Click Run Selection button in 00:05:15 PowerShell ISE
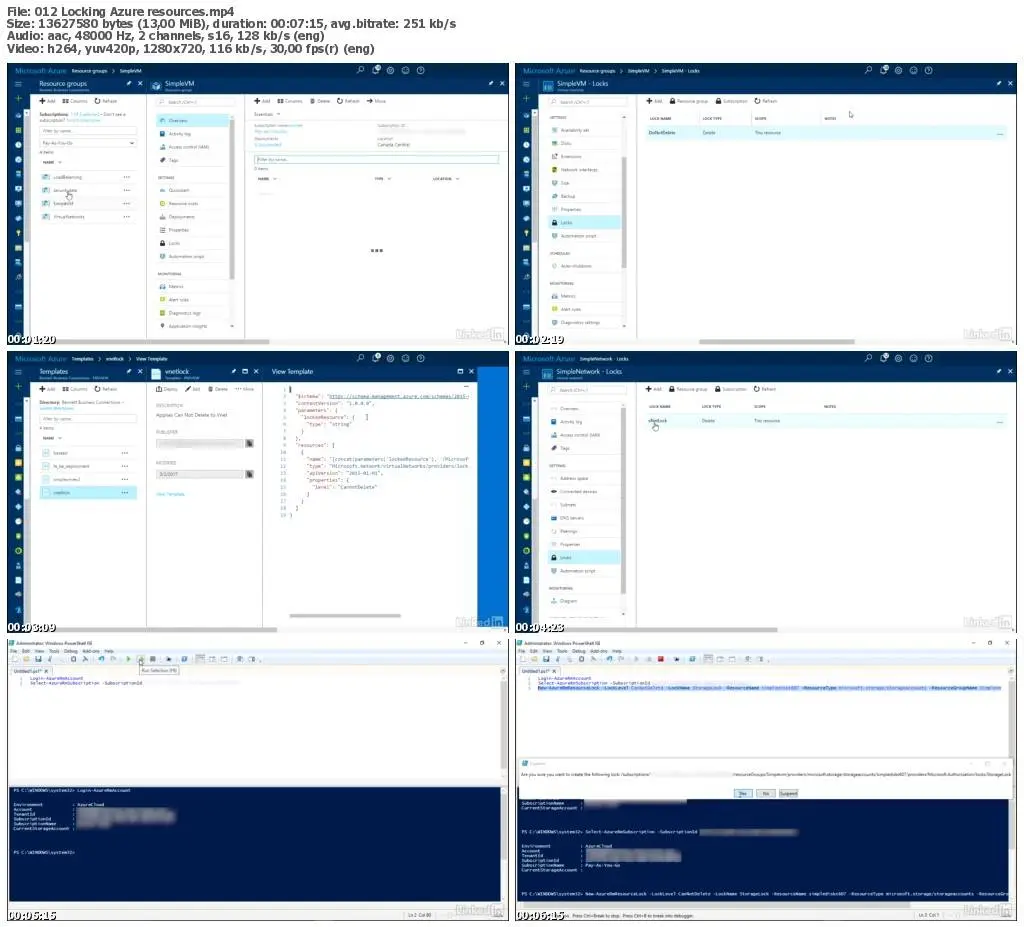Screen dimensions: 1024x927 (140, 659)
